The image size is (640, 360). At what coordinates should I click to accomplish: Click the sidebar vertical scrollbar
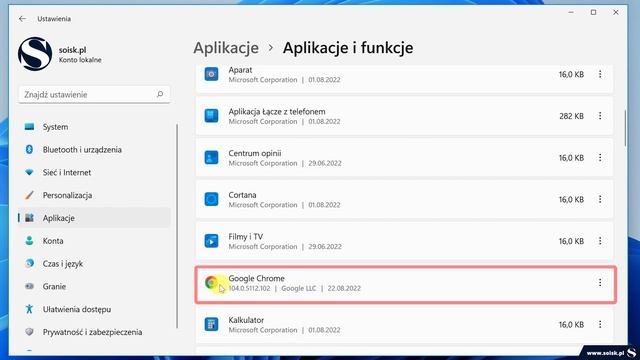(x=177, y=226)
